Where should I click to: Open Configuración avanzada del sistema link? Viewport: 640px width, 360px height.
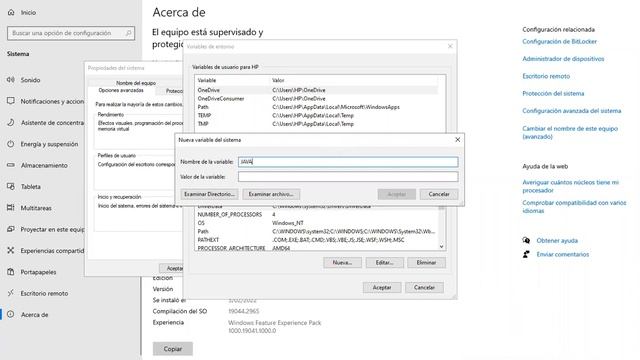(572, 111)
